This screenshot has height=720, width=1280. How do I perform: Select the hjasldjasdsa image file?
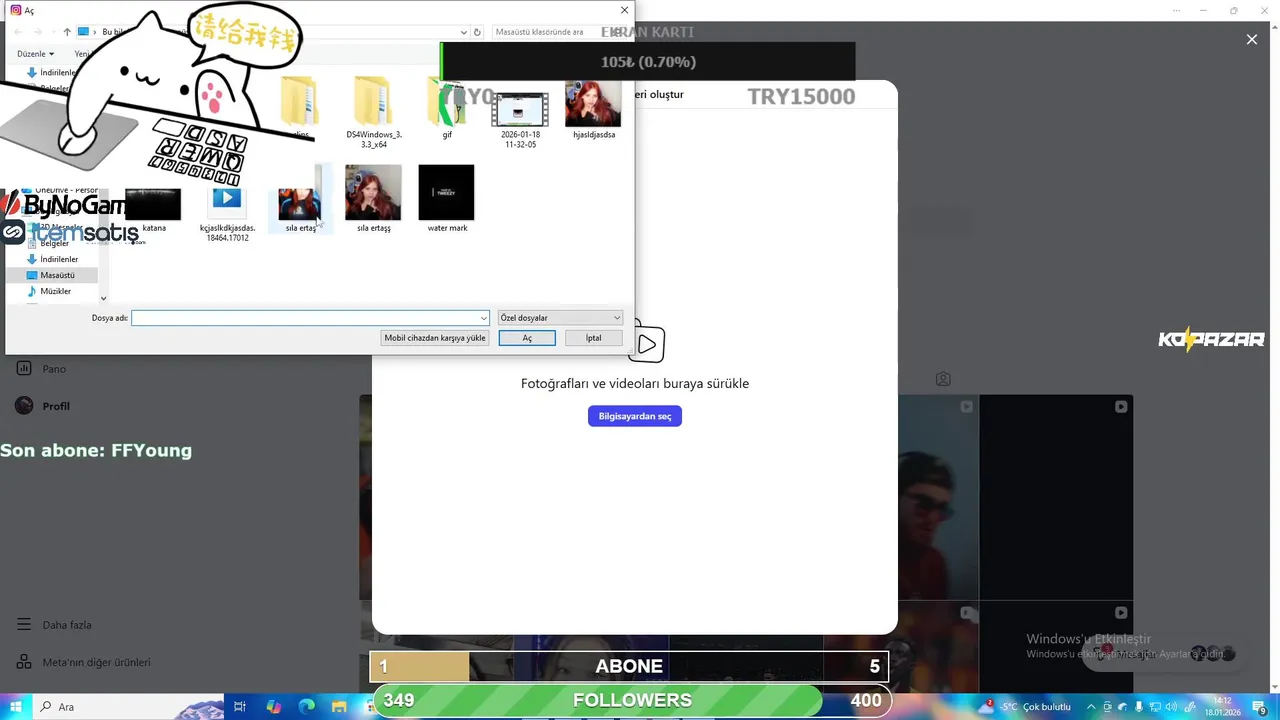(594, 110)
